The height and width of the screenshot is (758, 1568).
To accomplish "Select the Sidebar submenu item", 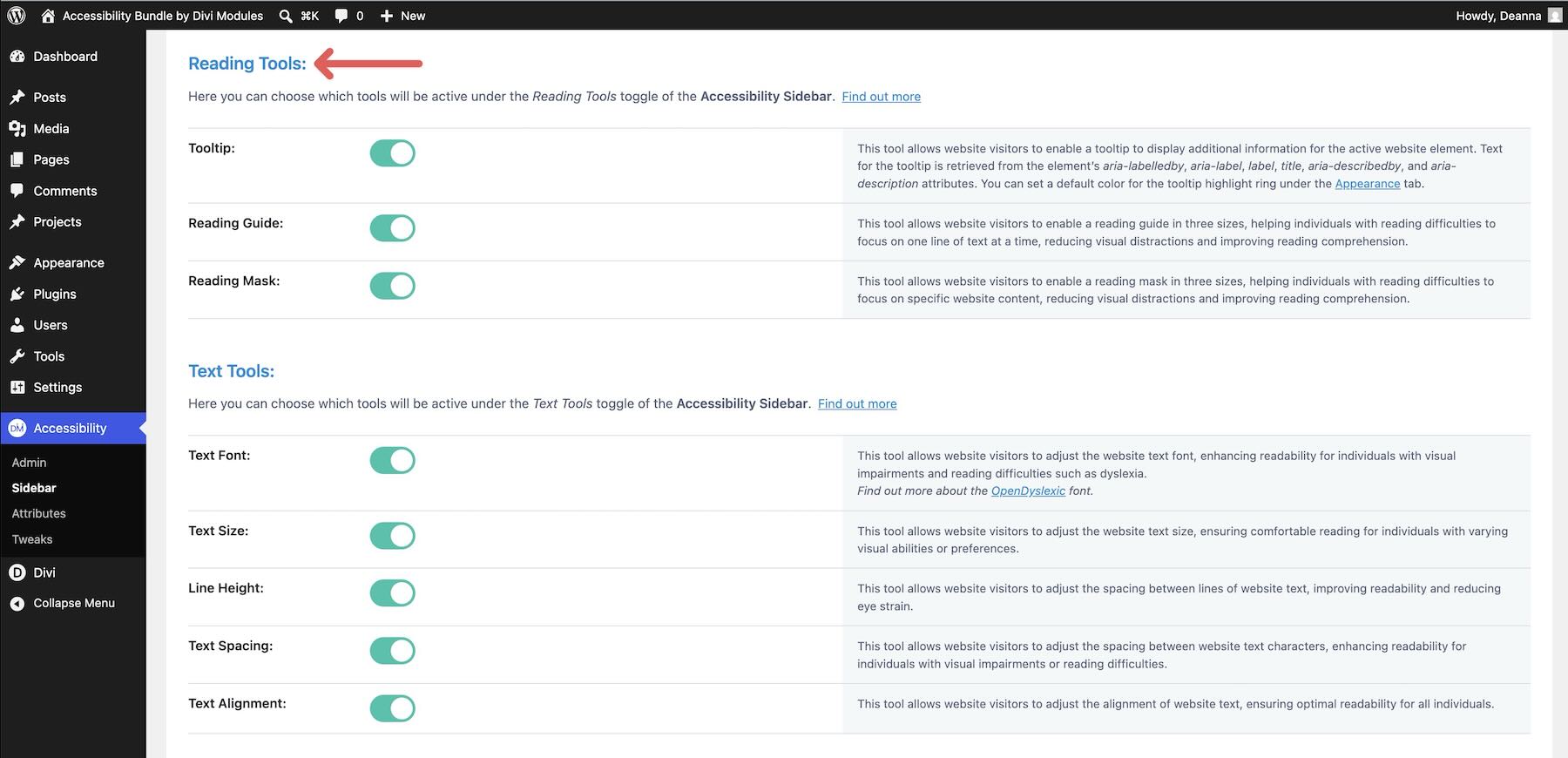I will pos(34,488).
